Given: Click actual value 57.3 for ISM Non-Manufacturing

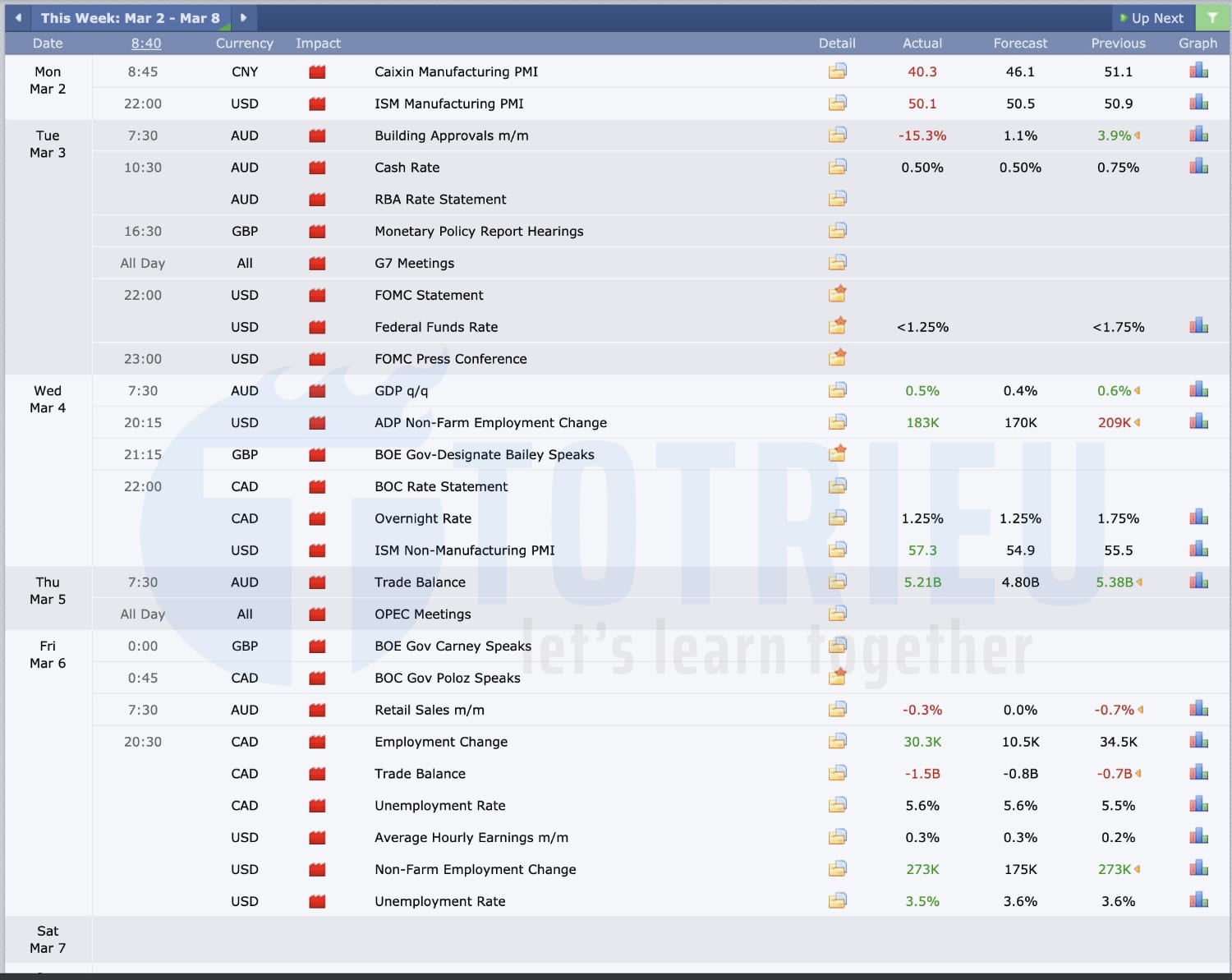Looking at the screenshot, I should pos(922,550).
